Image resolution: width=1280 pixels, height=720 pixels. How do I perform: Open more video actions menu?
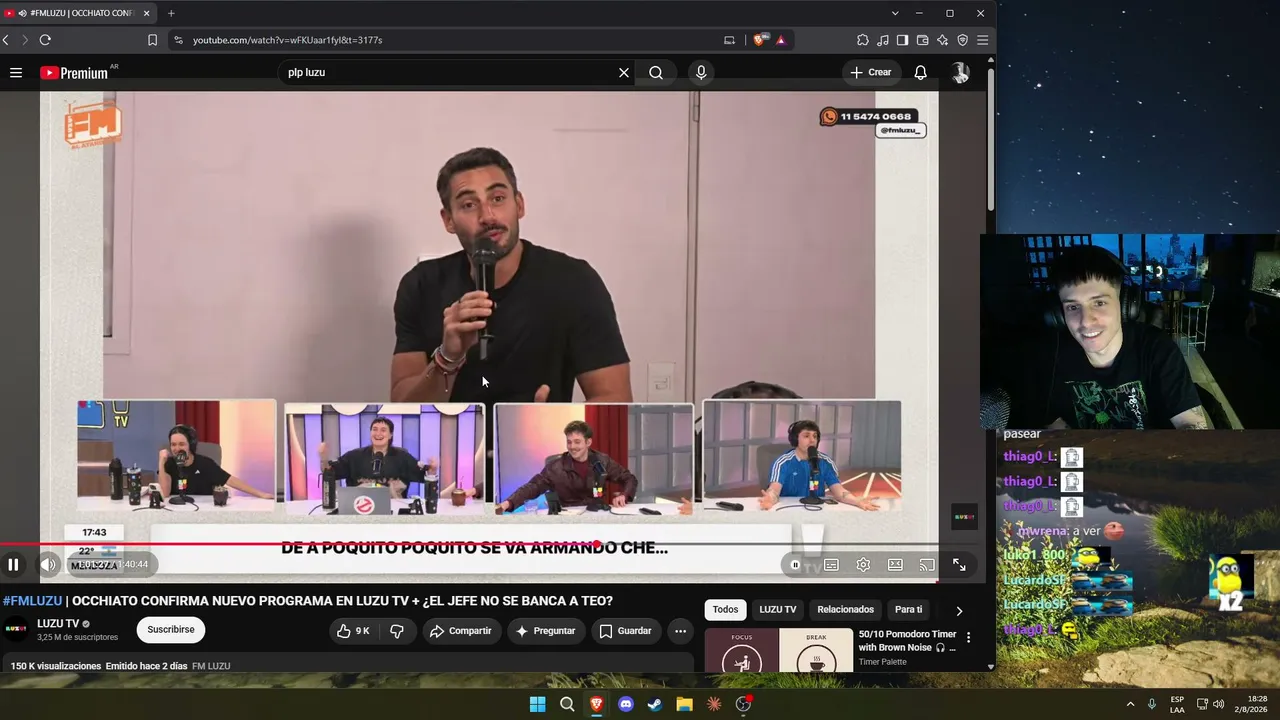point(680,631)
